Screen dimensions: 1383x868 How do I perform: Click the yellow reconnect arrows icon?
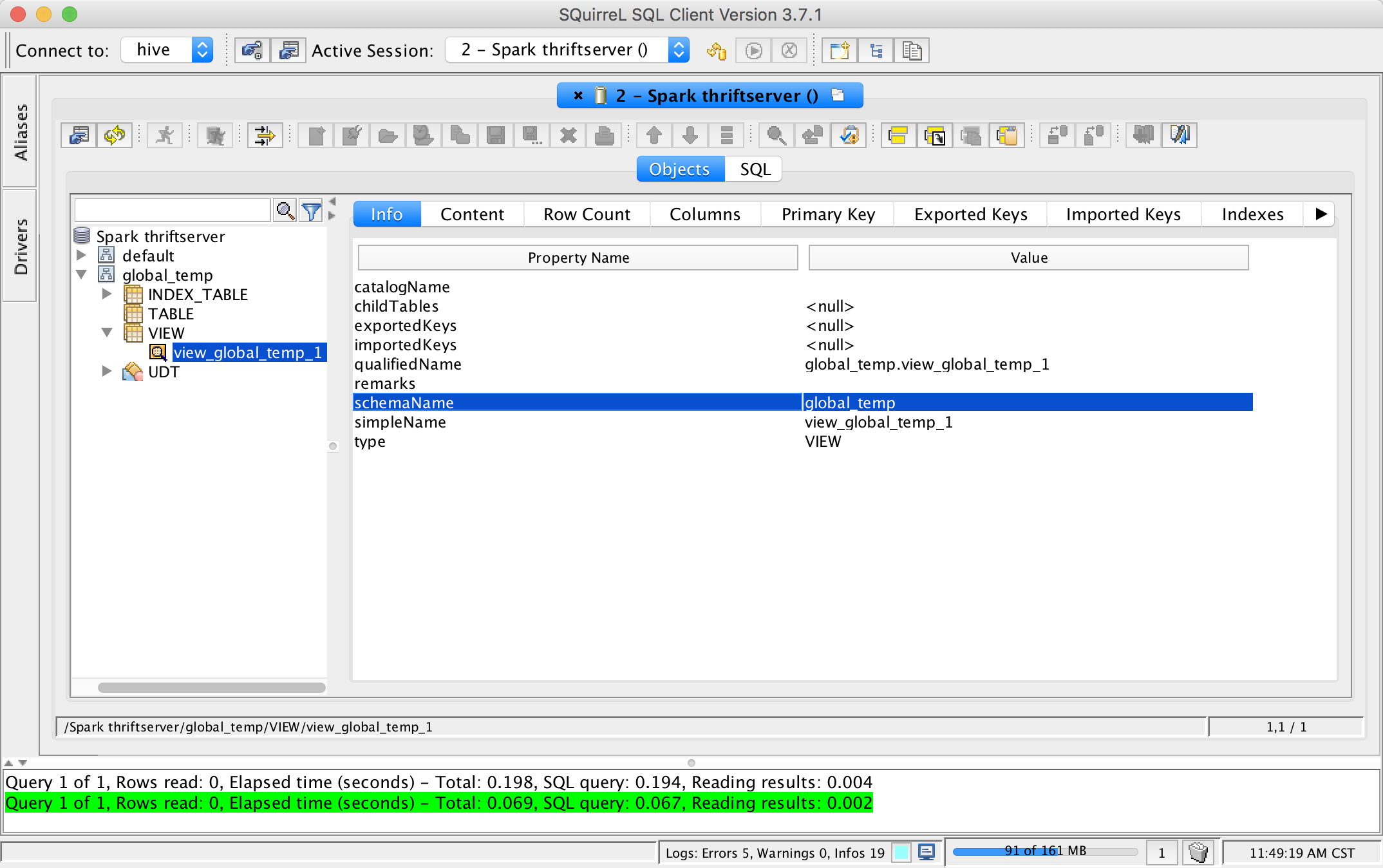coord(115,135)
